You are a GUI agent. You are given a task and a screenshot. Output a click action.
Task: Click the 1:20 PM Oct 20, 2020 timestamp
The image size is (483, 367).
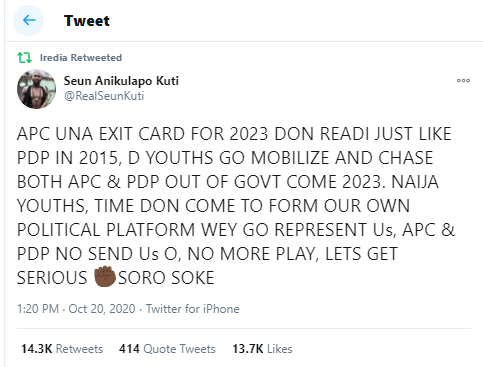(76, 309)
